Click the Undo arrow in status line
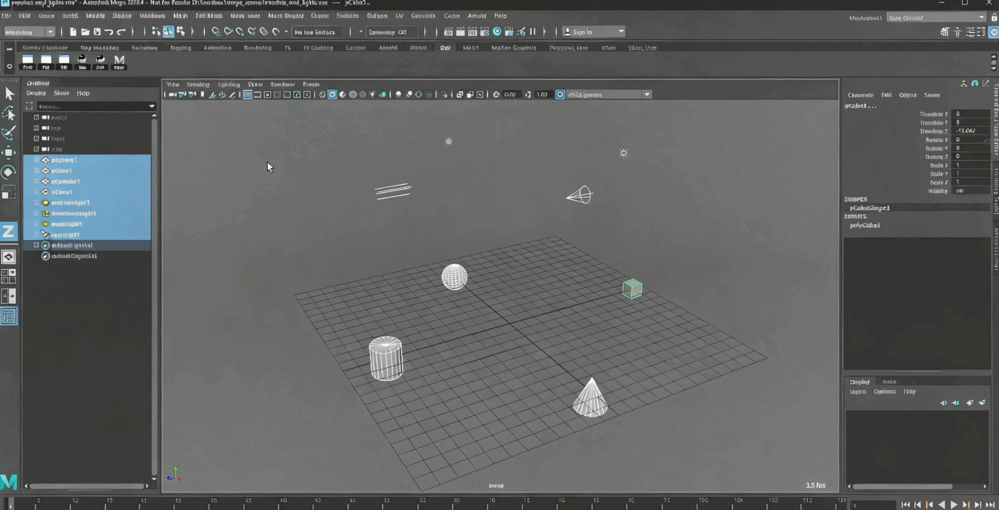 109,32
